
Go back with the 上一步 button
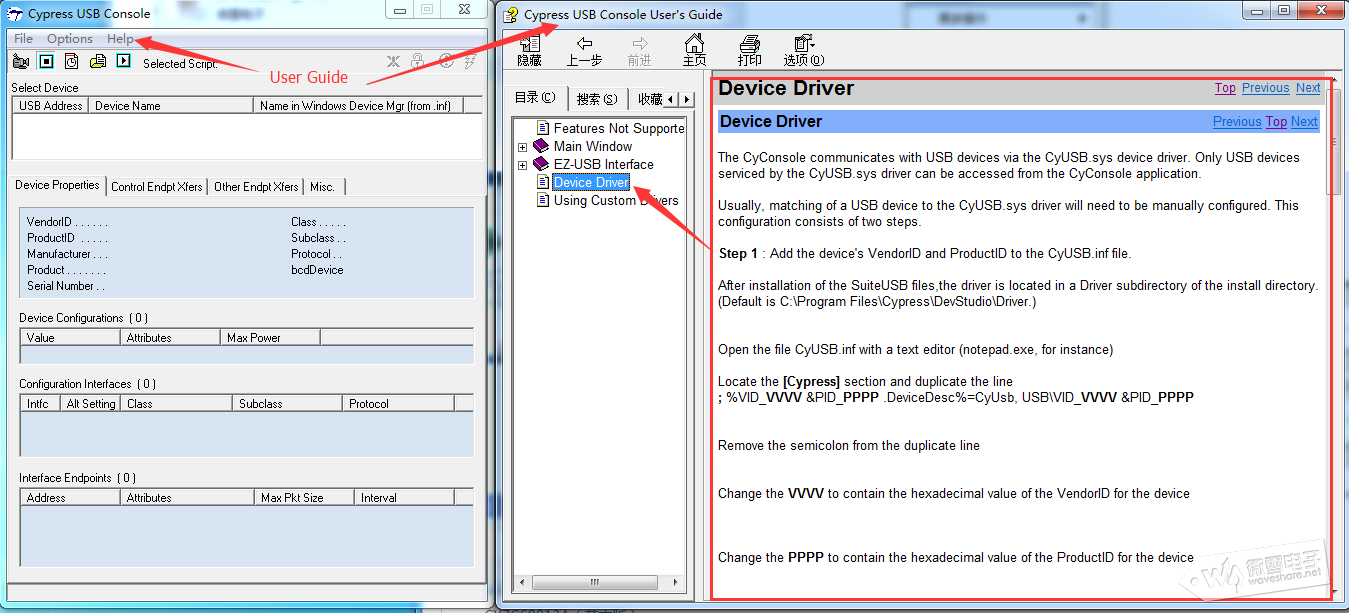coord(584,51)
